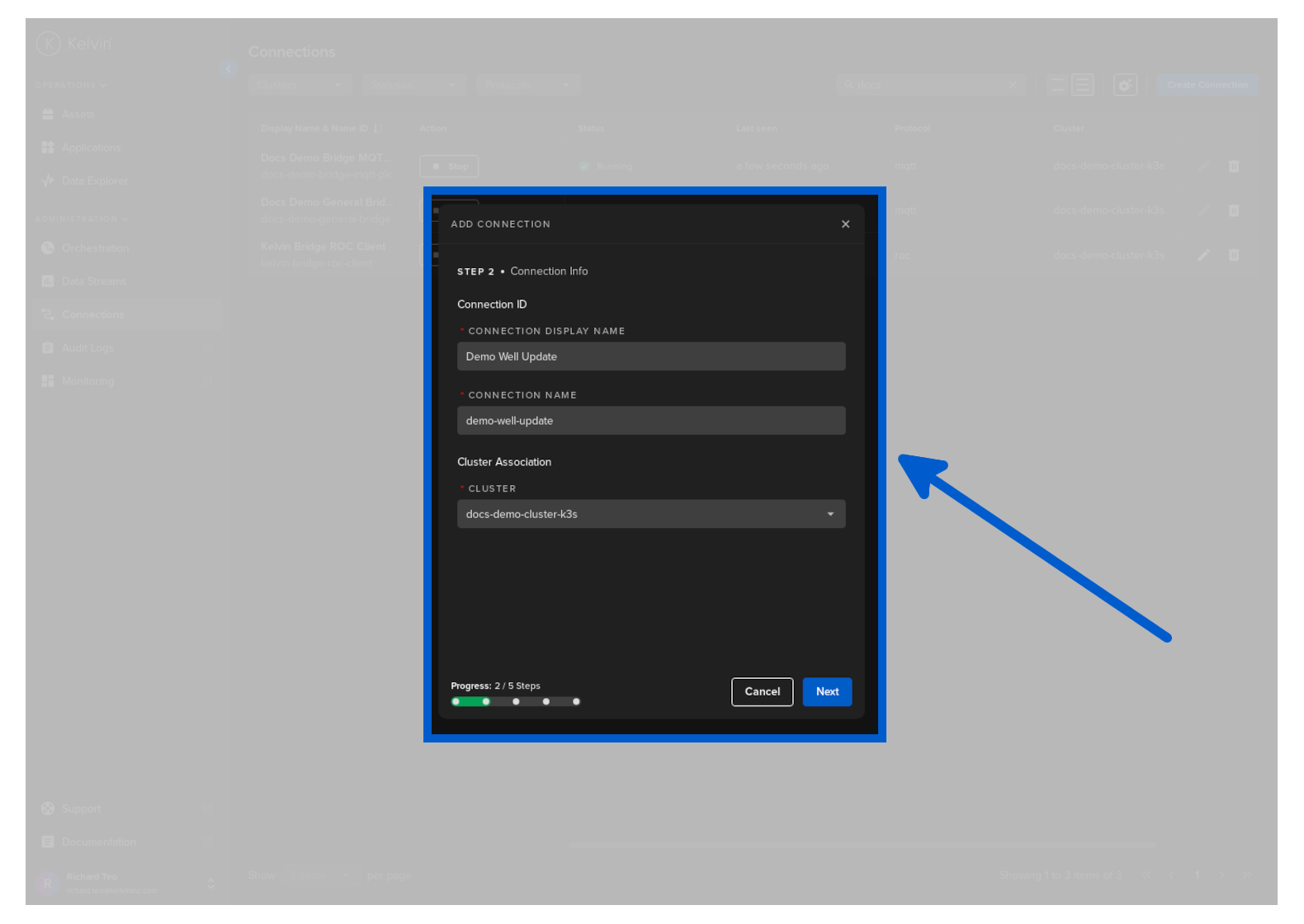Open the Cluster dropdown docs-demo-cluster-k3s
1304x924 pixels.
pos(650,514)
